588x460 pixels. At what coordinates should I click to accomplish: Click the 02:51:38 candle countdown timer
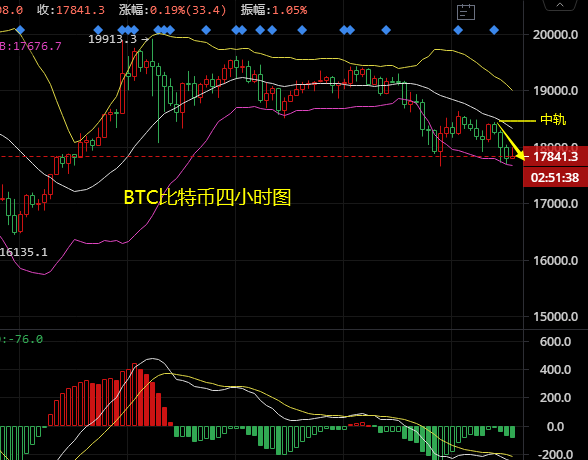pos(555,177)
